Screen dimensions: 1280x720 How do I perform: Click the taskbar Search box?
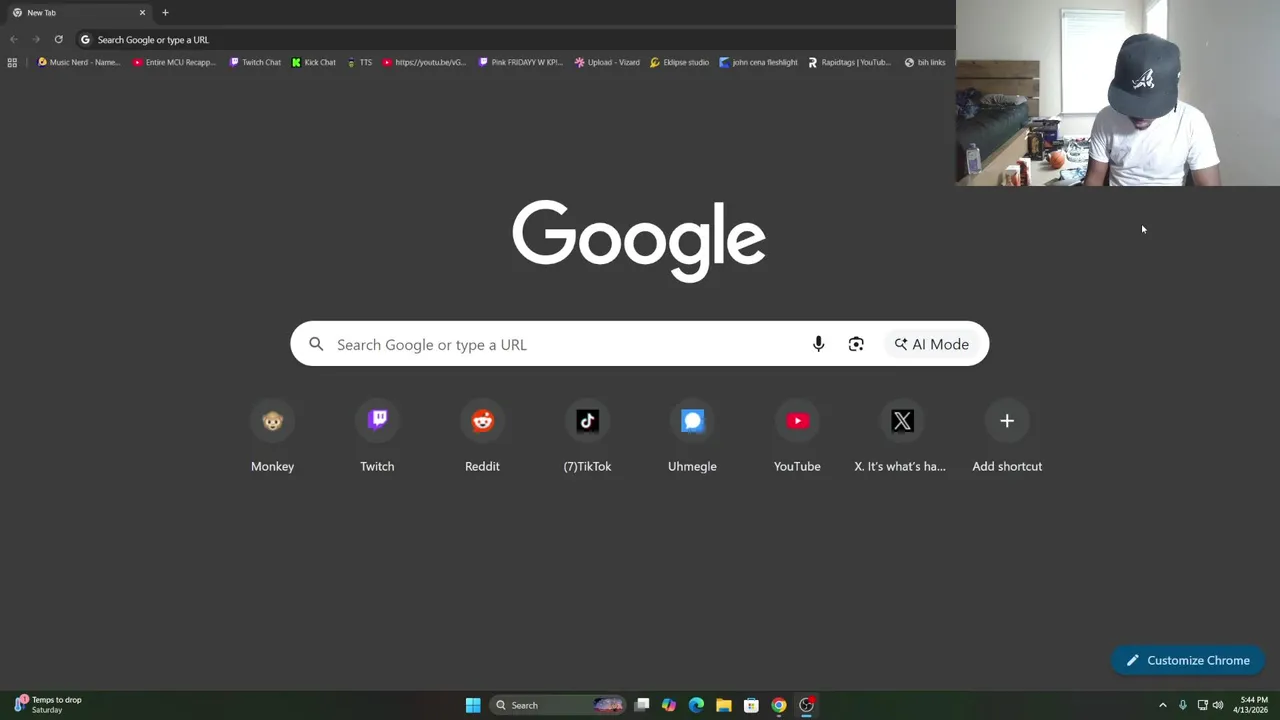pyautogui.click(x=558, y=705)
